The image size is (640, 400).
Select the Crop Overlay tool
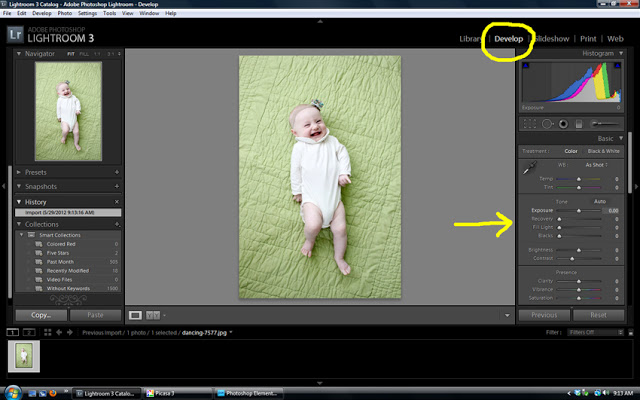click(529, 124)
